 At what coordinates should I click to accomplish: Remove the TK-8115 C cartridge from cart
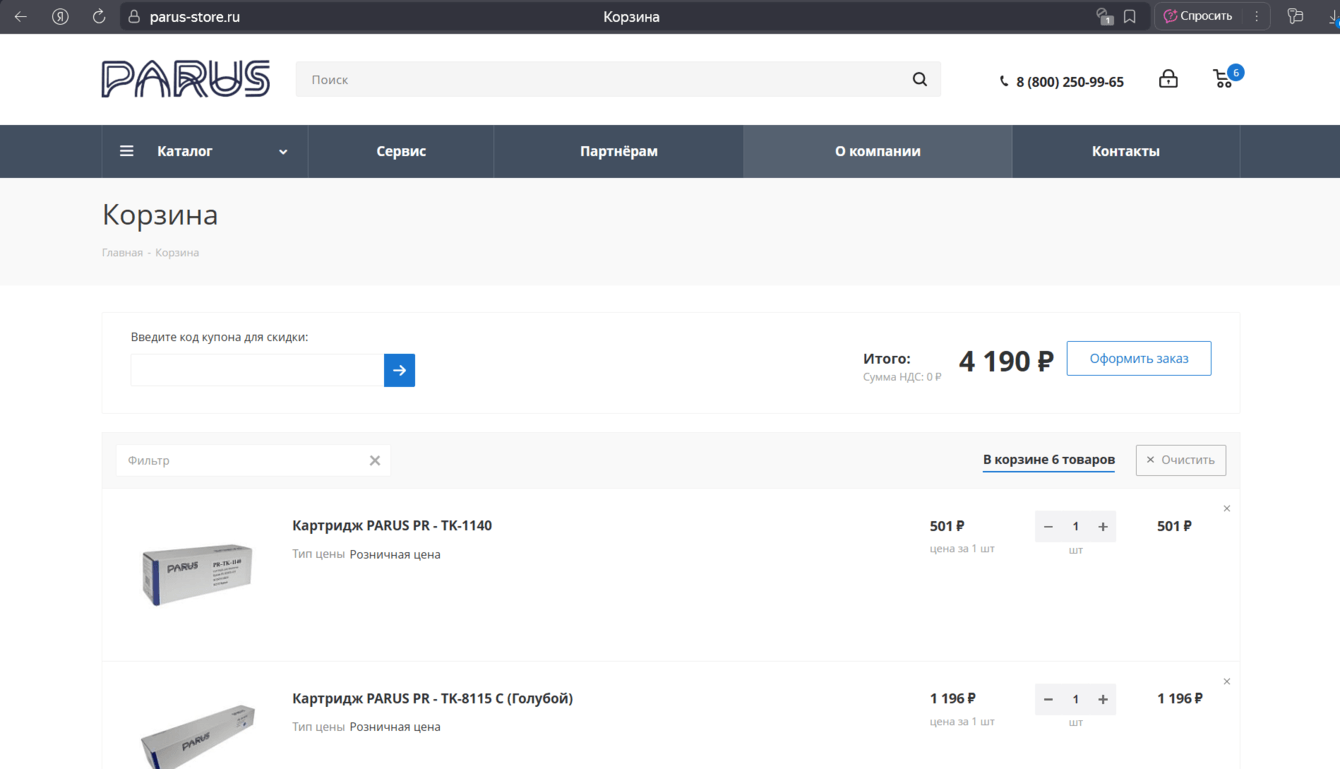pyautogui.click(x=1227, y=682)
